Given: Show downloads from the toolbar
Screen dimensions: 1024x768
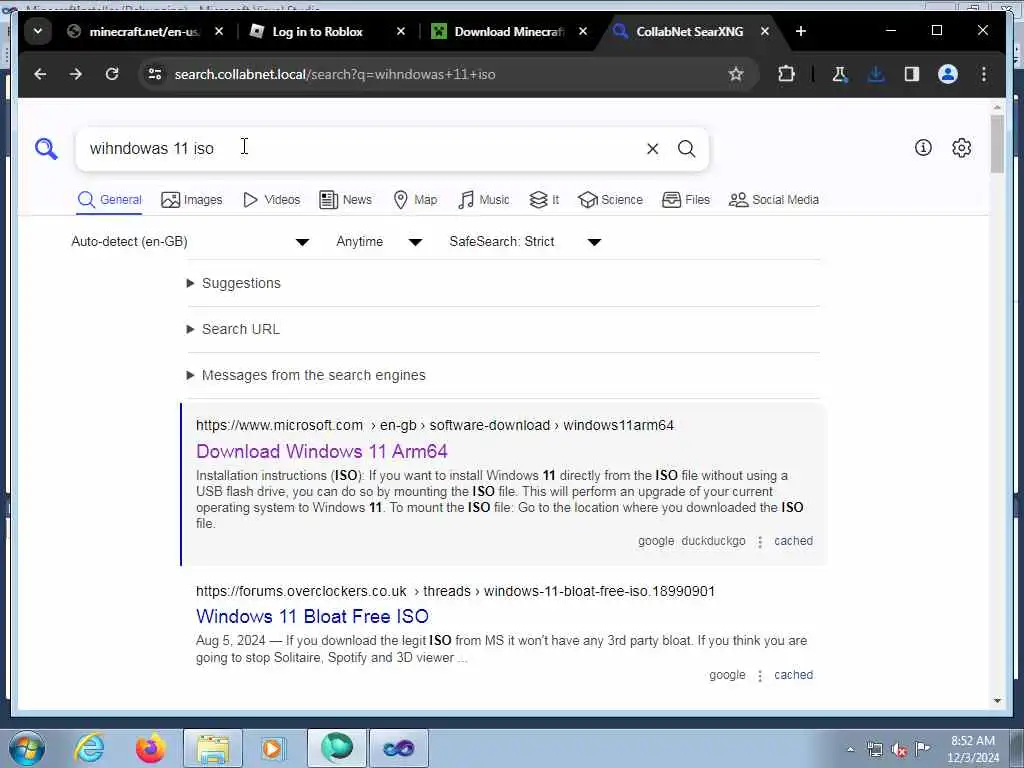Looking at the screenshot, I should coord(876,74).
